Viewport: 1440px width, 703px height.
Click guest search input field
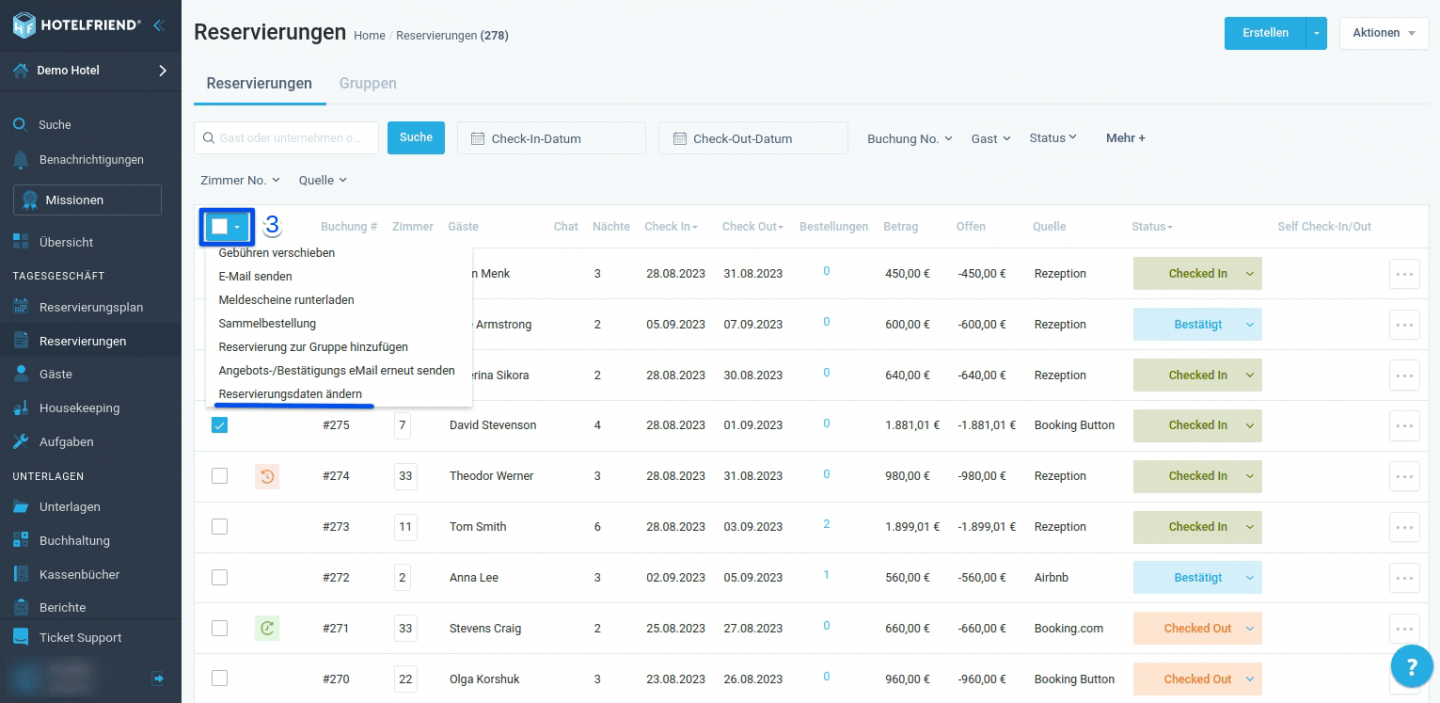coord(286,138)
